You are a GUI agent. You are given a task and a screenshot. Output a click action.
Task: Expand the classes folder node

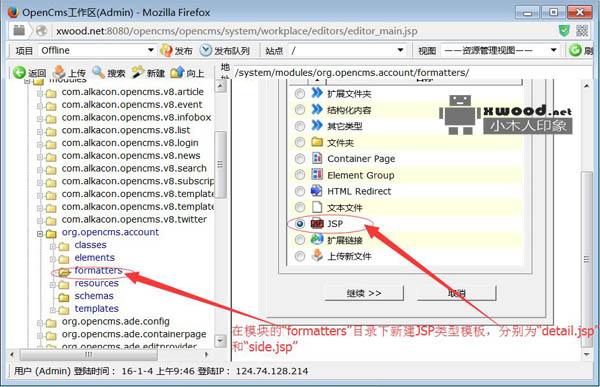(x=53, y=246)
